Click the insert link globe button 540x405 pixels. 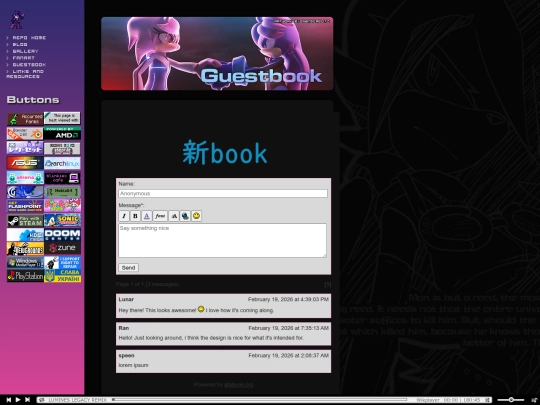[185, 216]
